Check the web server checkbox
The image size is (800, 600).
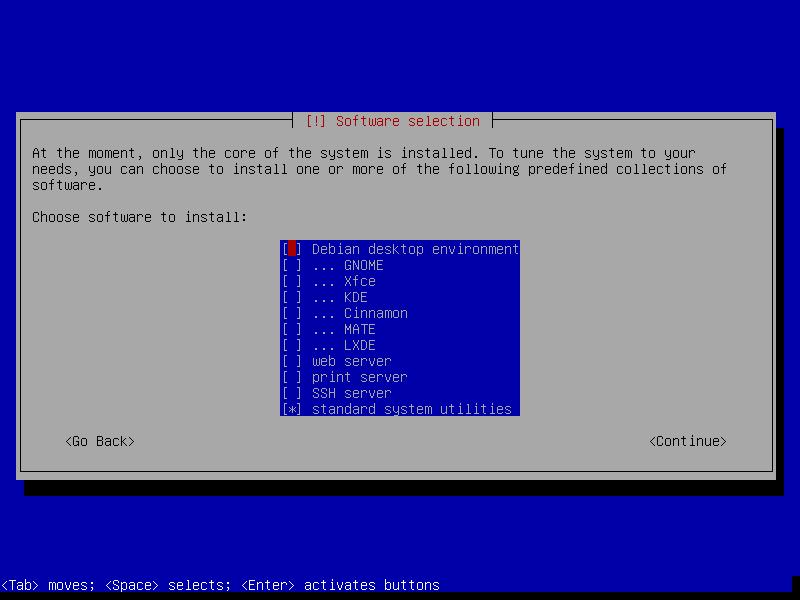[x=292, y=361]
